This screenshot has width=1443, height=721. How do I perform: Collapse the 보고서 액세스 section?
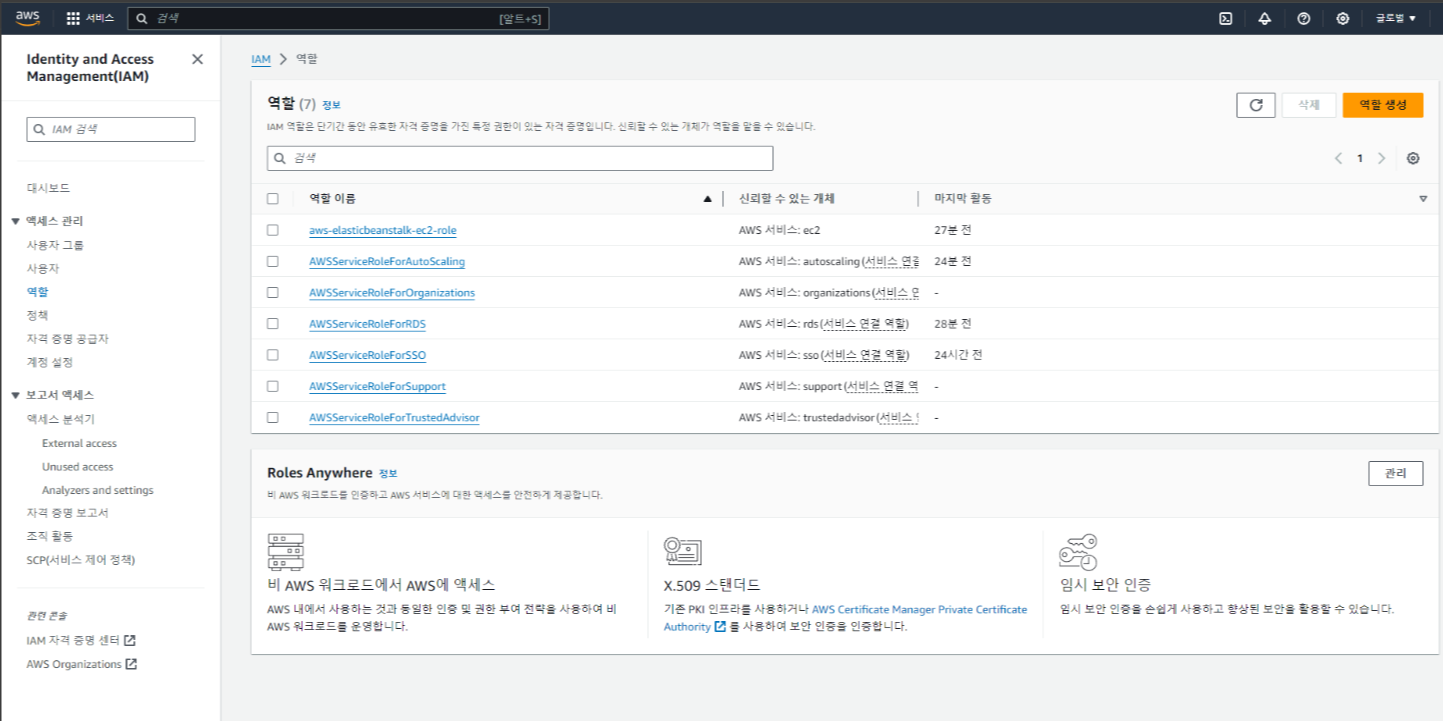pyautogui.click(x=16, y=395)
